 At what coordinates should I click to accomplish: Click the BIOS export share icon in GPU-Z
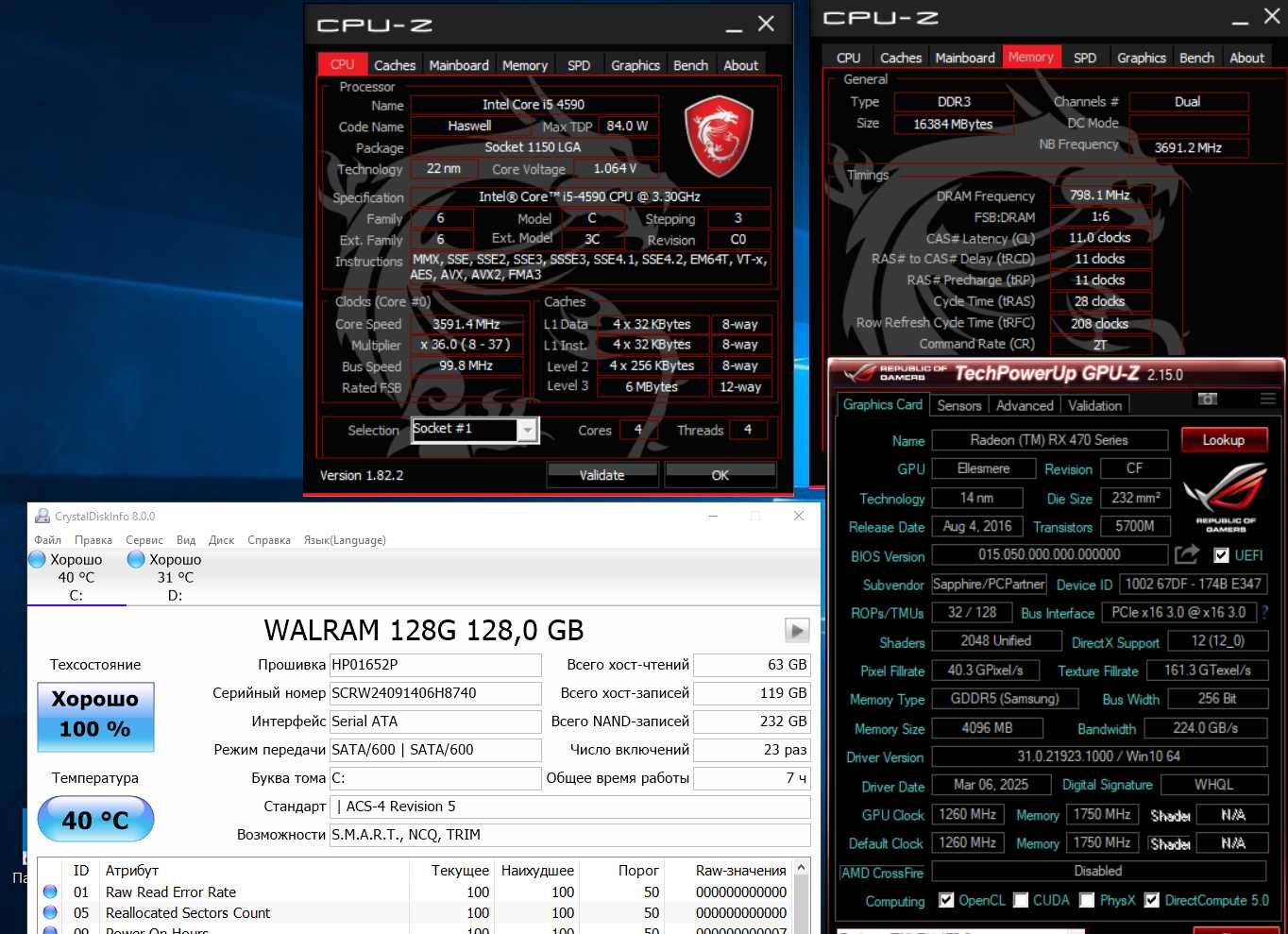click(x=1187, y=554)
